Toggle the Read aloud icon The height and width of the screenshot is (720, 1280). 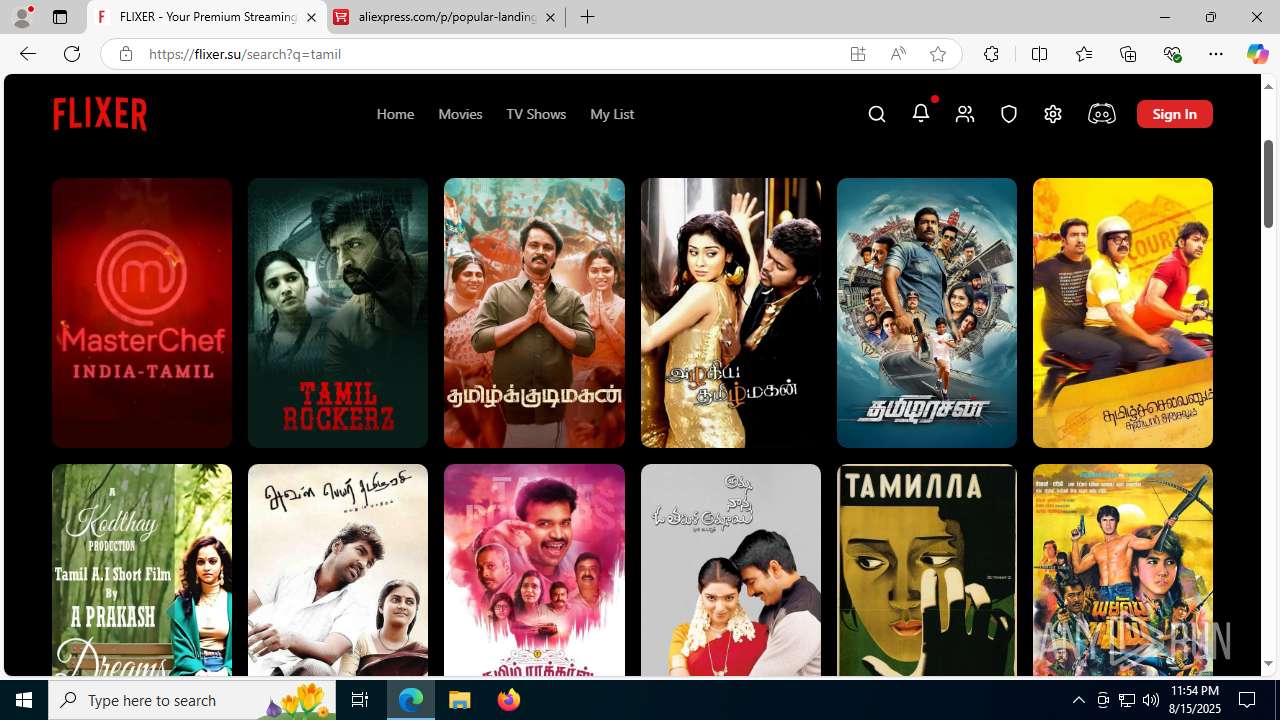pyautogui.click(x=898, y=54)
